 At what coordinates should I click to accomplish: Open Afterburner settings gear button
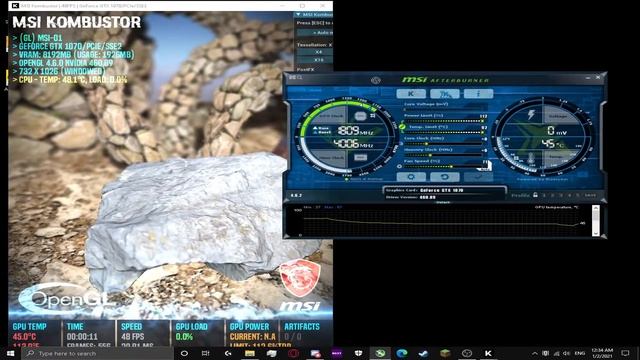click(x=411, y=177)
